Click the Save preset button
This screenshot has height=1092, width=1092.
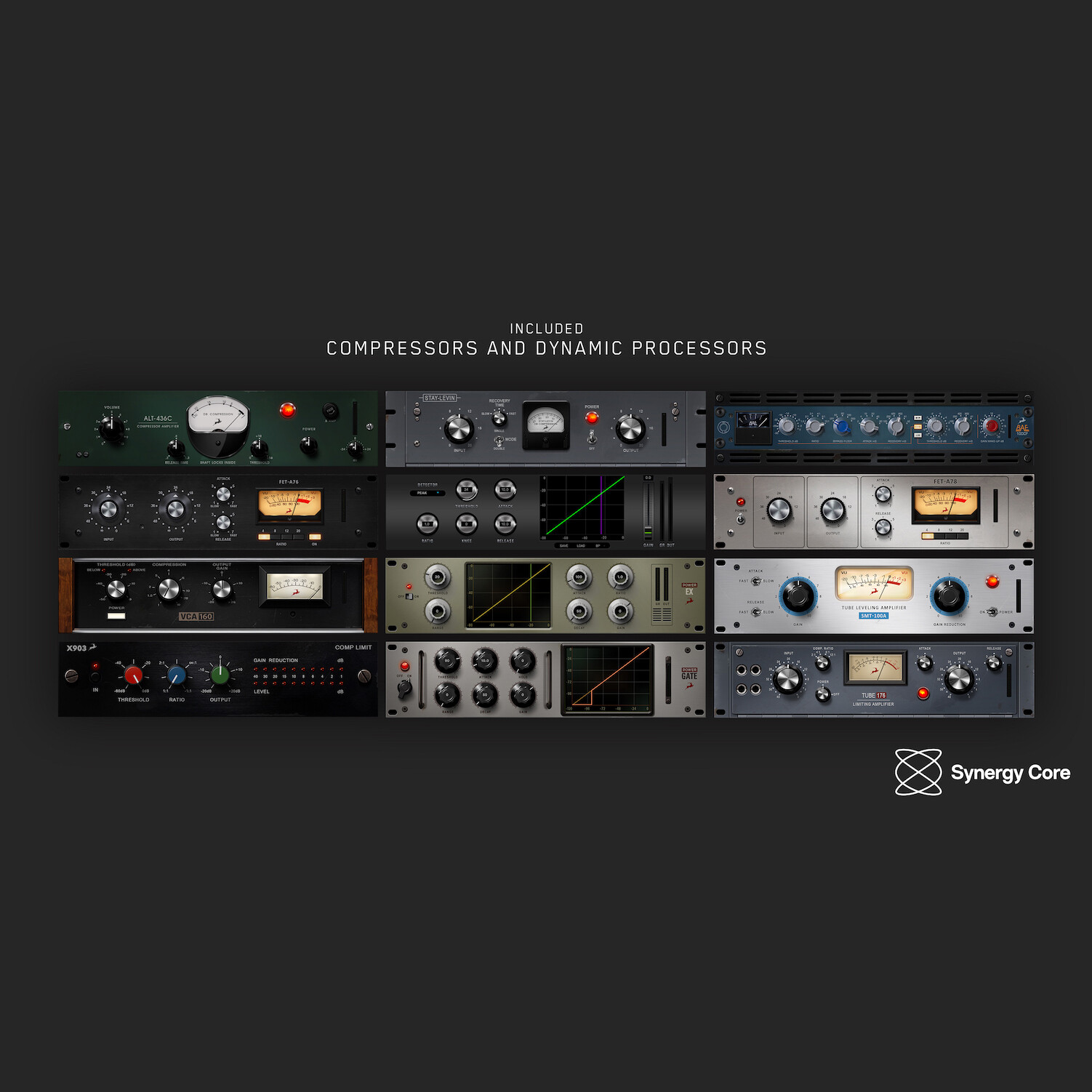563,545
